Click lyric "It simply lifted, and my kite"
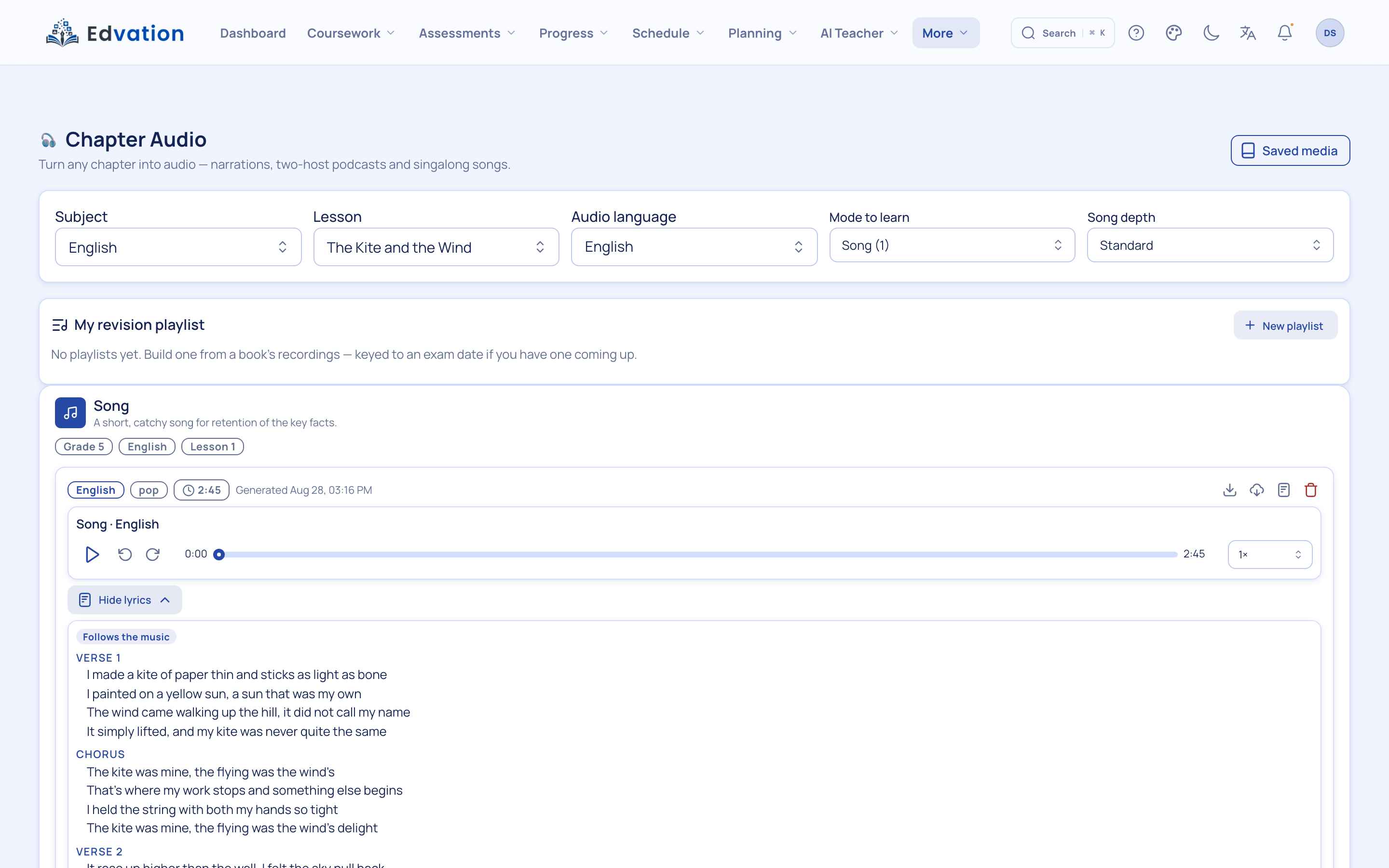This screenshot has width=1389, height=868. [236, 732]
